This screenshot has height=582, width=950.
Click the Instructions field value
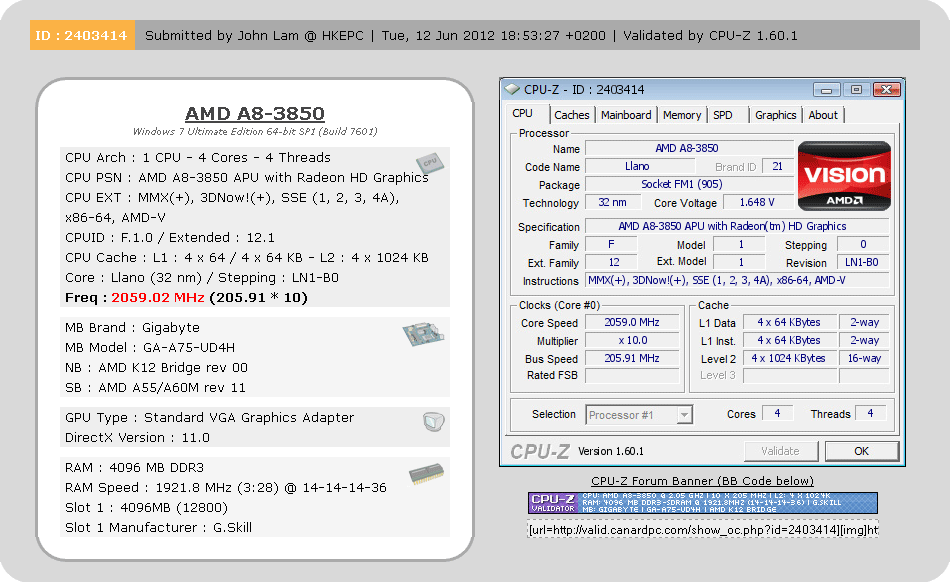[x=736, y=280]
